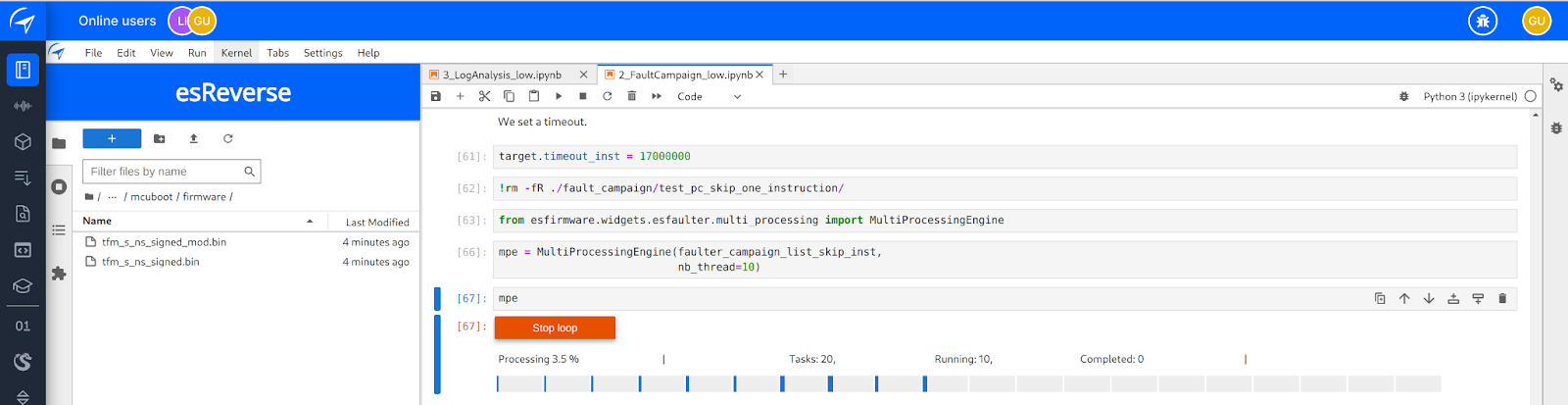Click the segmented processing progress bar
Image resolution: width=1568 pixels, height=405 pixels.
click(x=968, y=383)
